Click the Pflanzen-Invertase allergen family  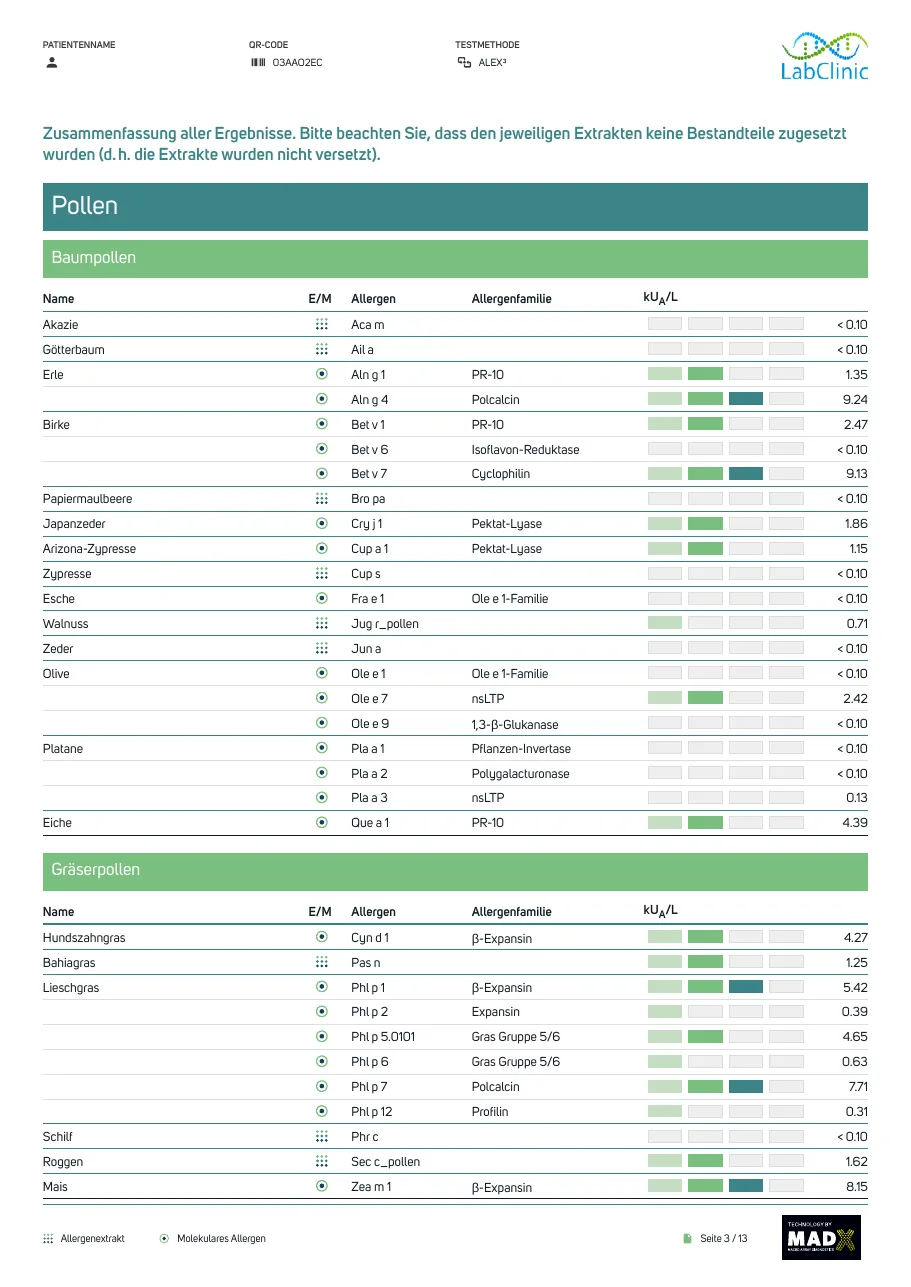519,748
